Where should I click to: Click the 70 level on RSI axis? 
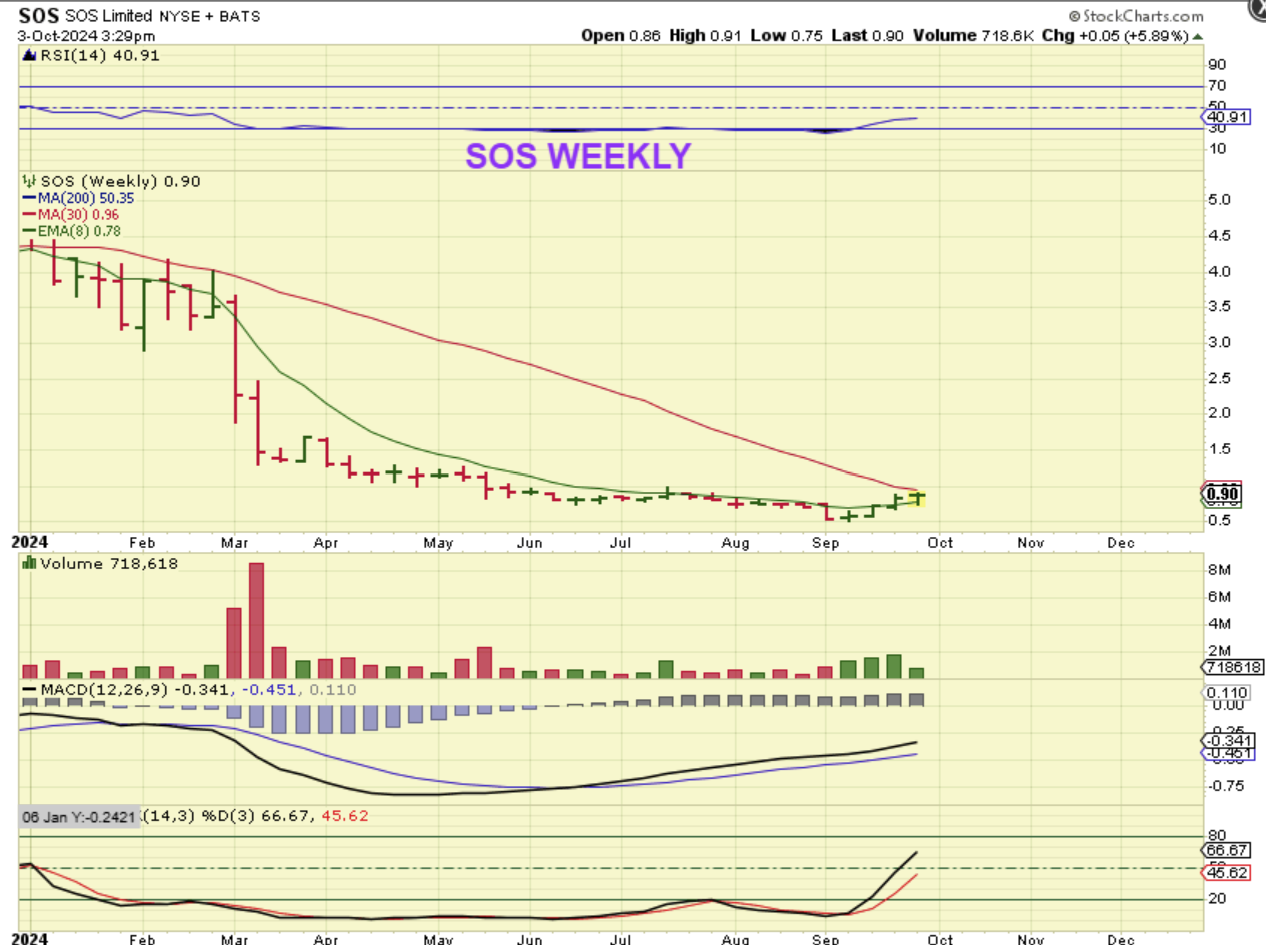pyautogui.click(x=1217, y=86)
